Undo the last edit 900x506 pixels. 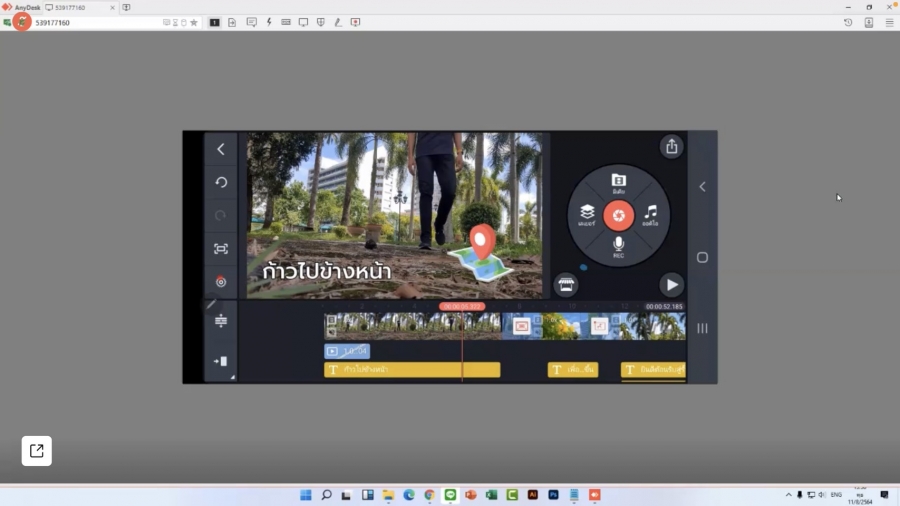(x=221, y=182)
